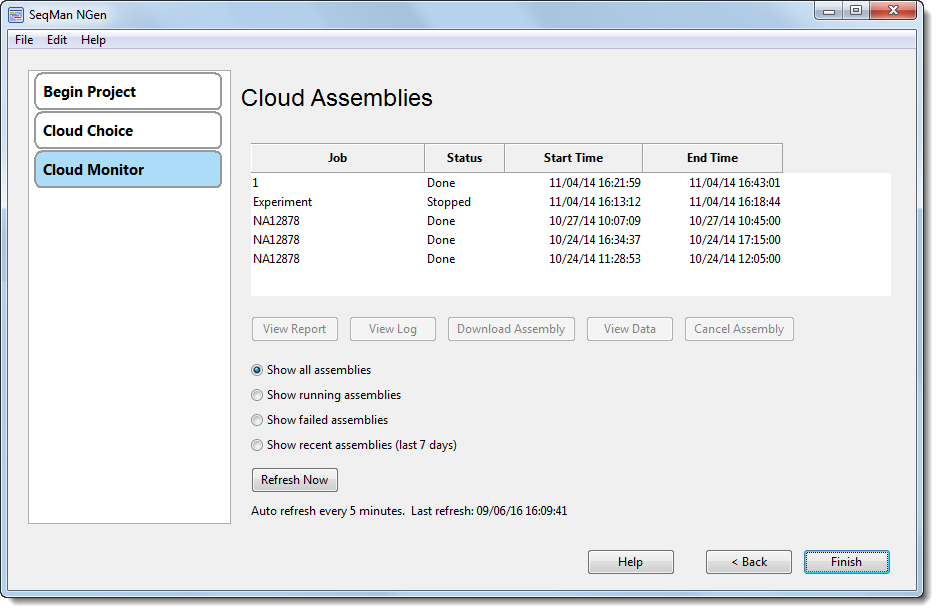Click end time 10/24/14 17:15:00
The image size is (939, 613).
735,240
